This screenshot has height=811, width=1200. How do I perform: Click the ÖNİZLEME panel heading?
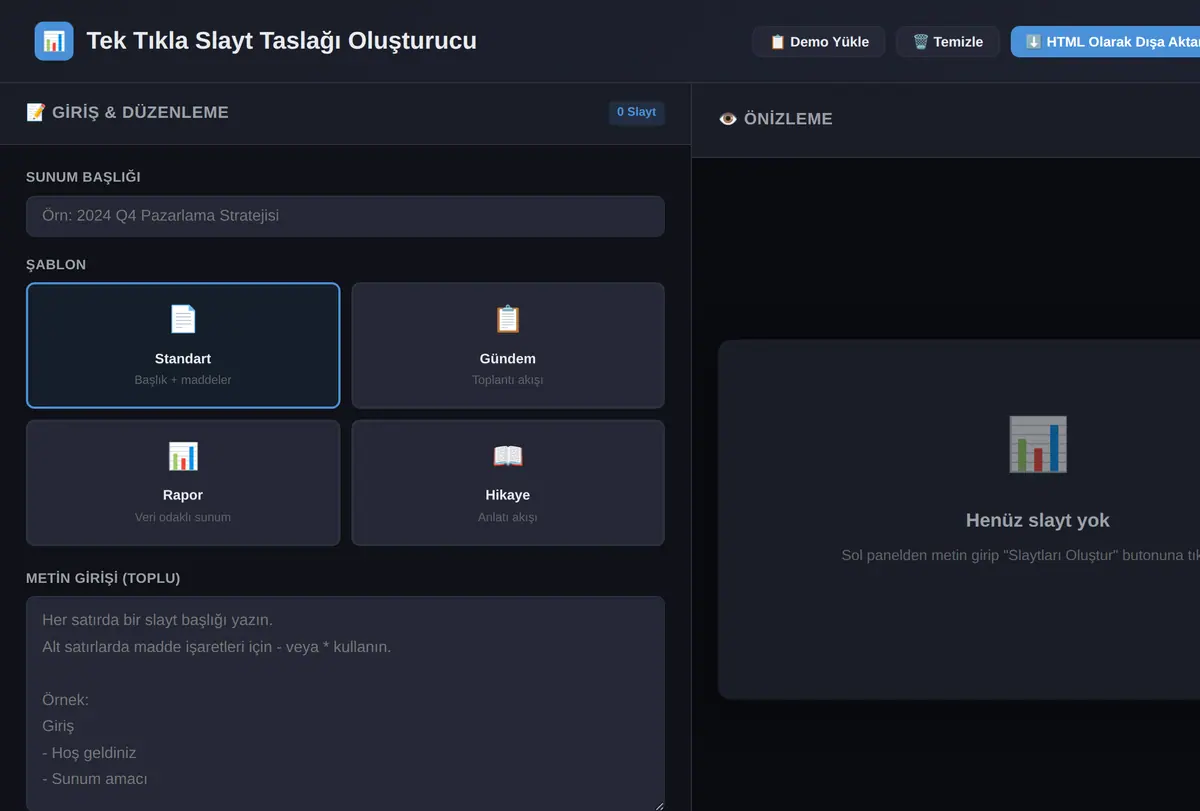[x=776, y=119]
